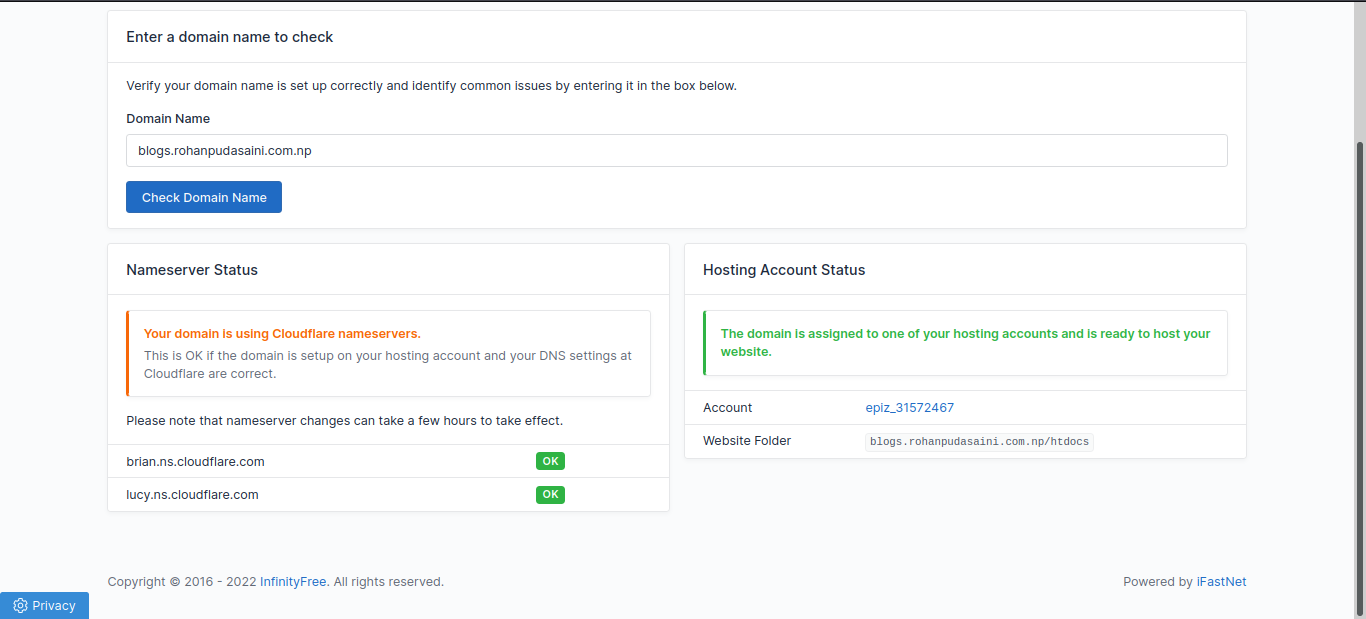Screen dimensions: 1366x619
Task: Click the green hosting account ready message
Action: point(965,342)
